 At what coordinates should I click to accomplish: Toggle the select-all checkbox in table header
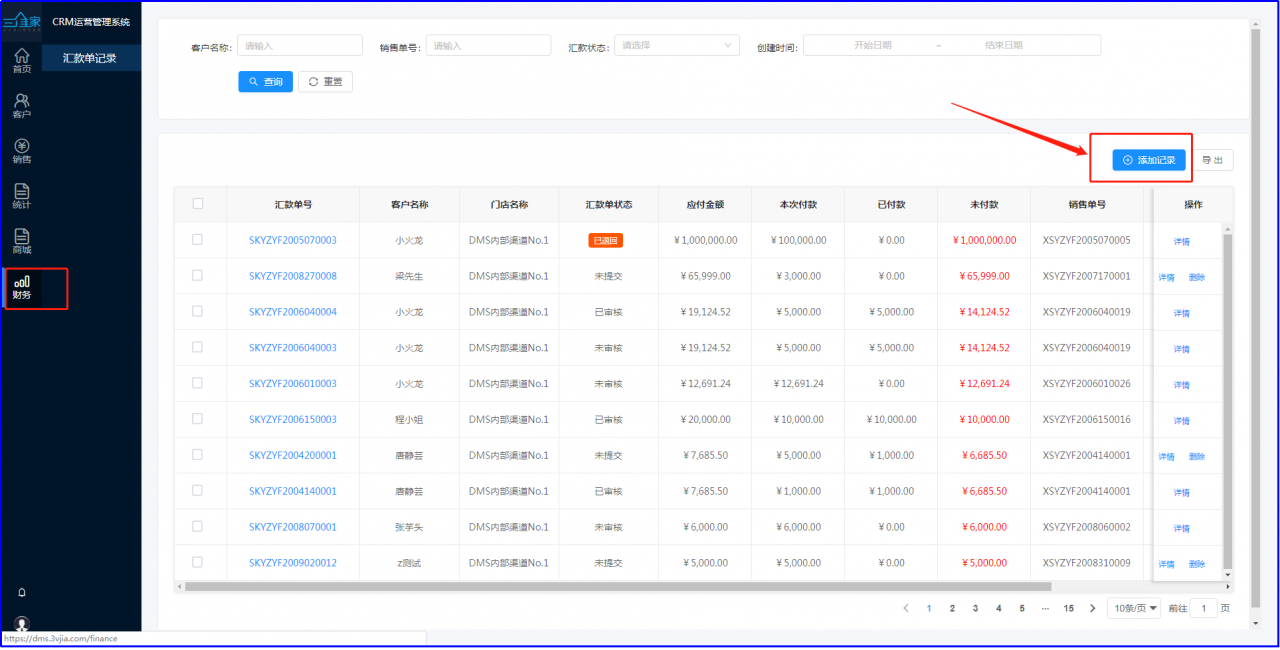198,203
